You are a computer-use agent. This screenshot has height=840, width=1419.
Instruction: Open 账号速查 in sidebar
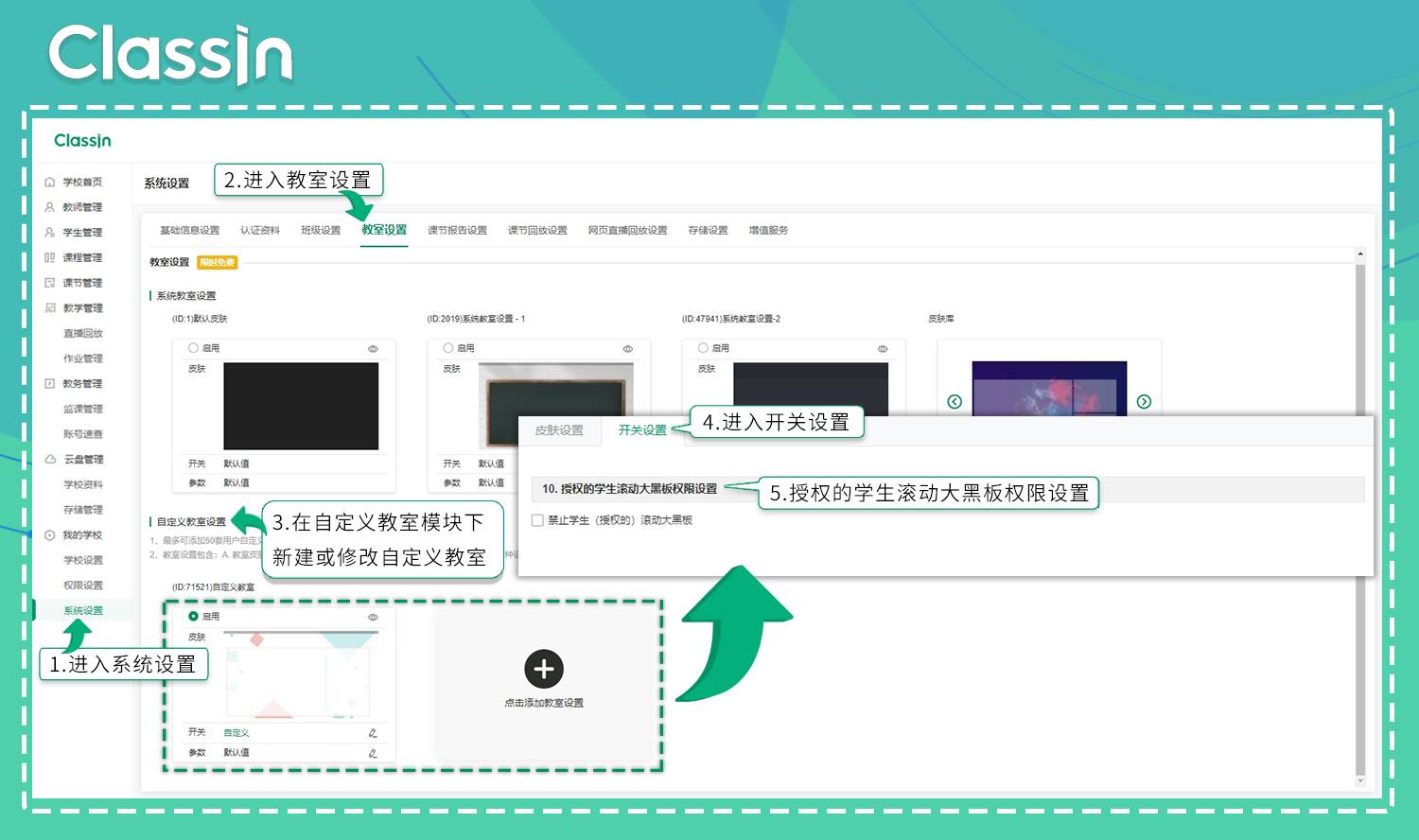[83, 434]
